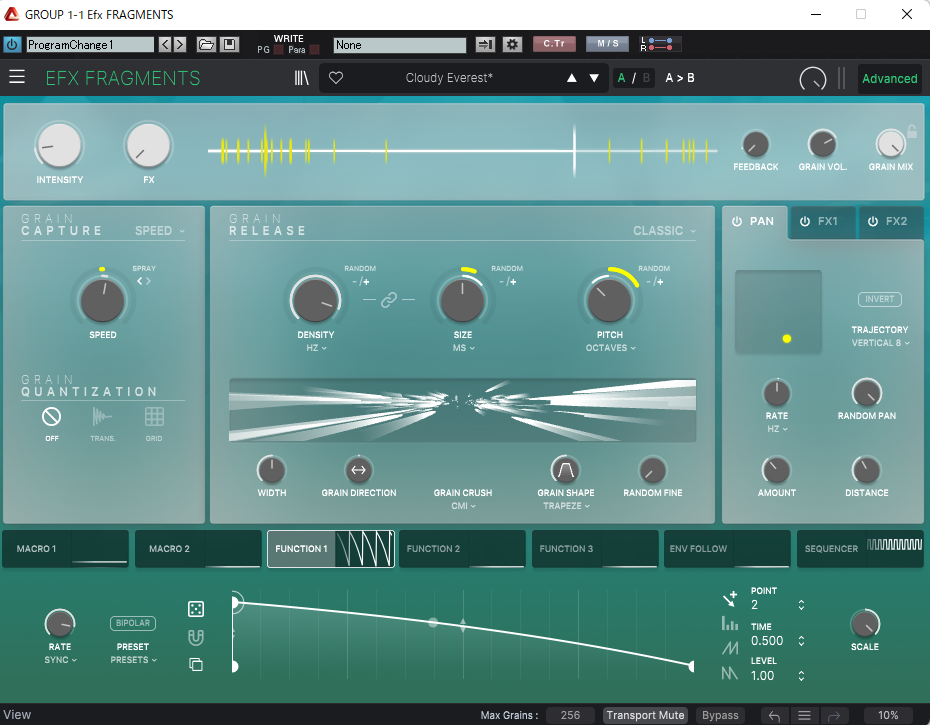Click the Transport Mute button

pyautogui.click(x=645, y=716)
